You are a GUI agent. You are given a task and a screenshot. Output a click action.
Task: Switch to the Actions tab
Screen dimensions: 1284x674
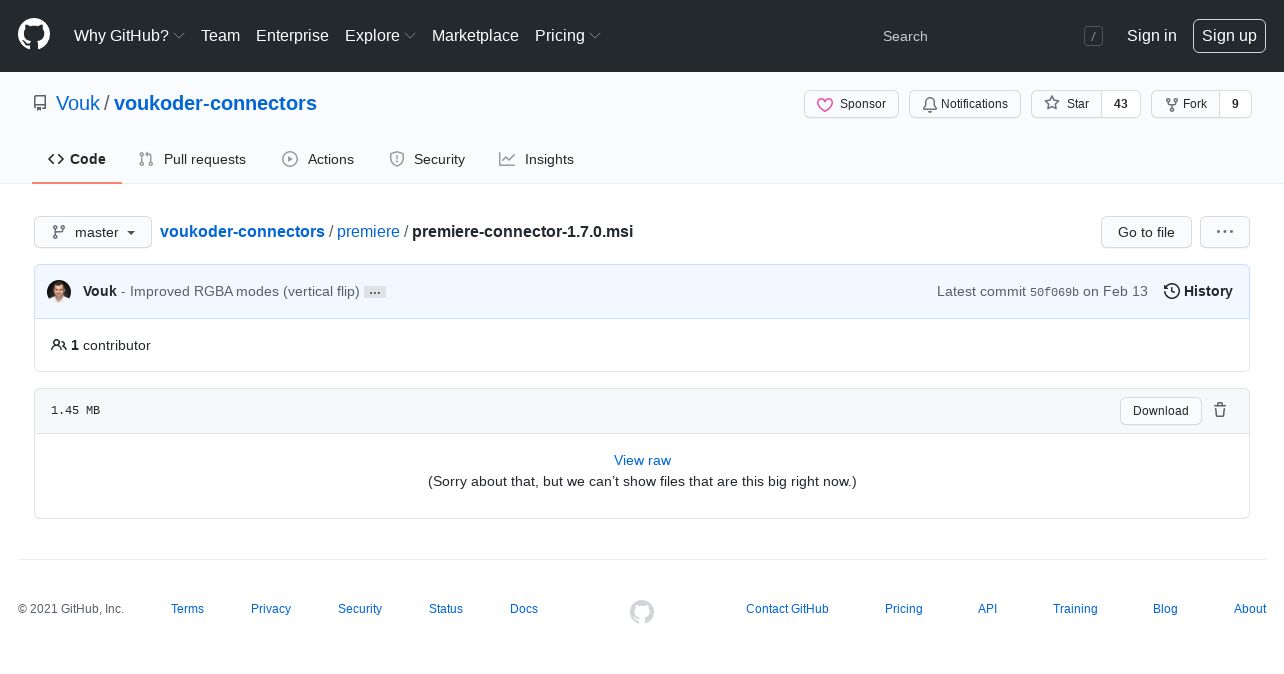coord(318,159)
